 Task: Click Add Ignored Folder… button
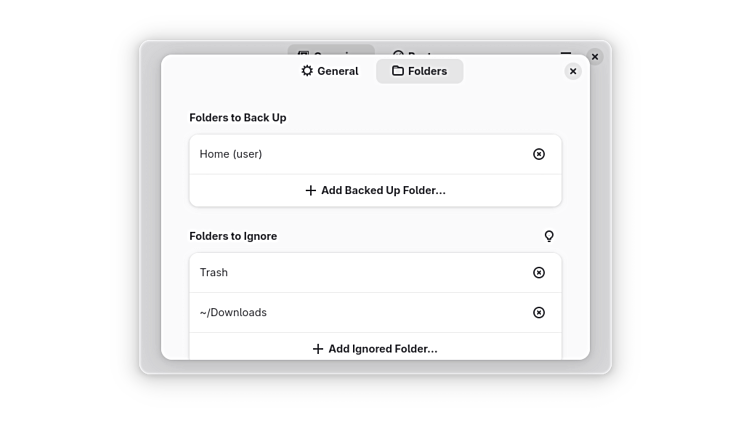tap(375, 349)
